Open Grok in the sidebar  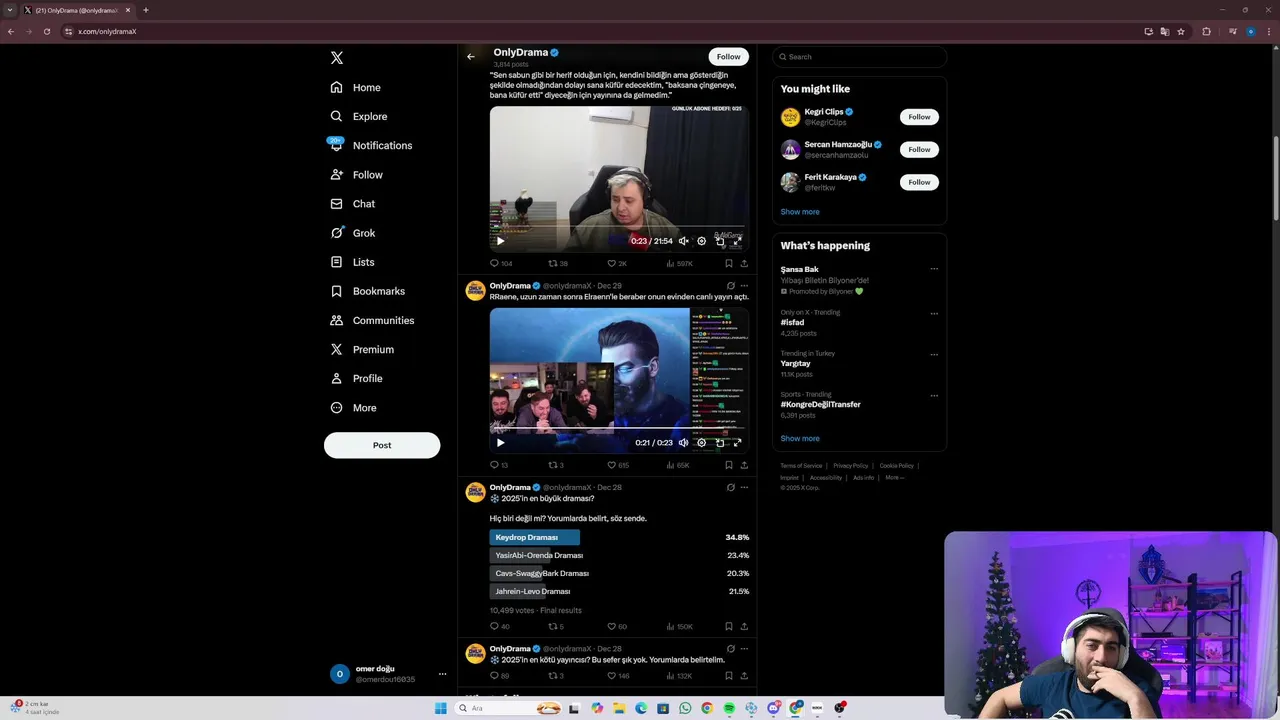point(353,233)
